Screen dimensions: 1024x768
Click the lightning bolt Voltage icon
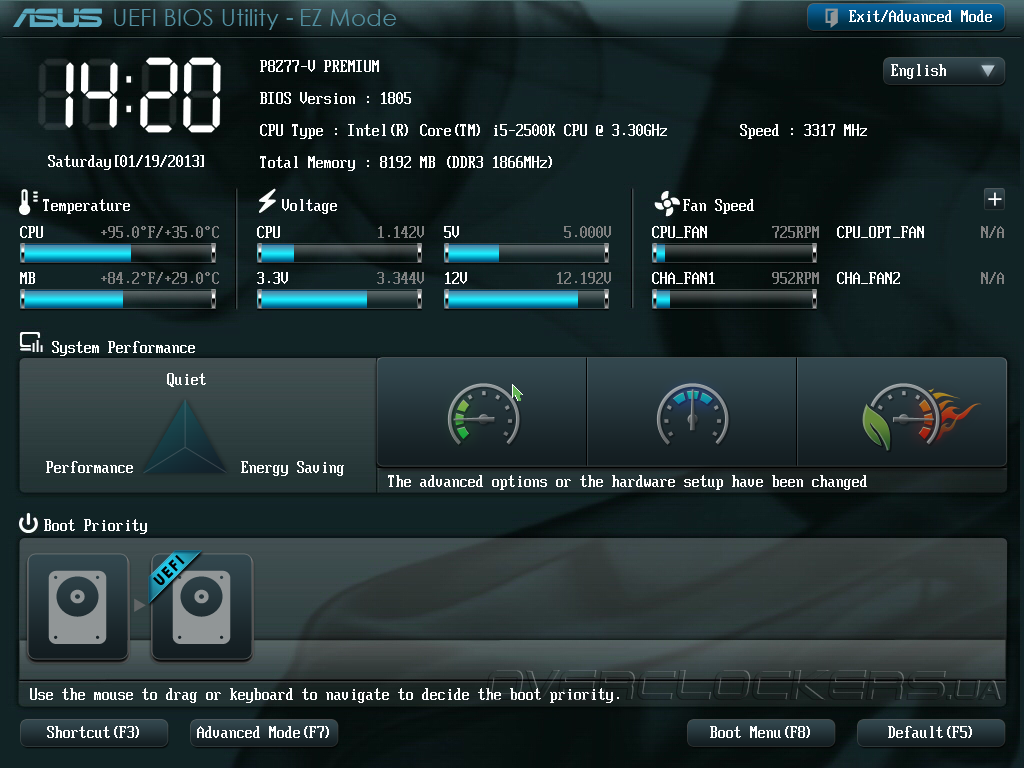coord(266,201)
